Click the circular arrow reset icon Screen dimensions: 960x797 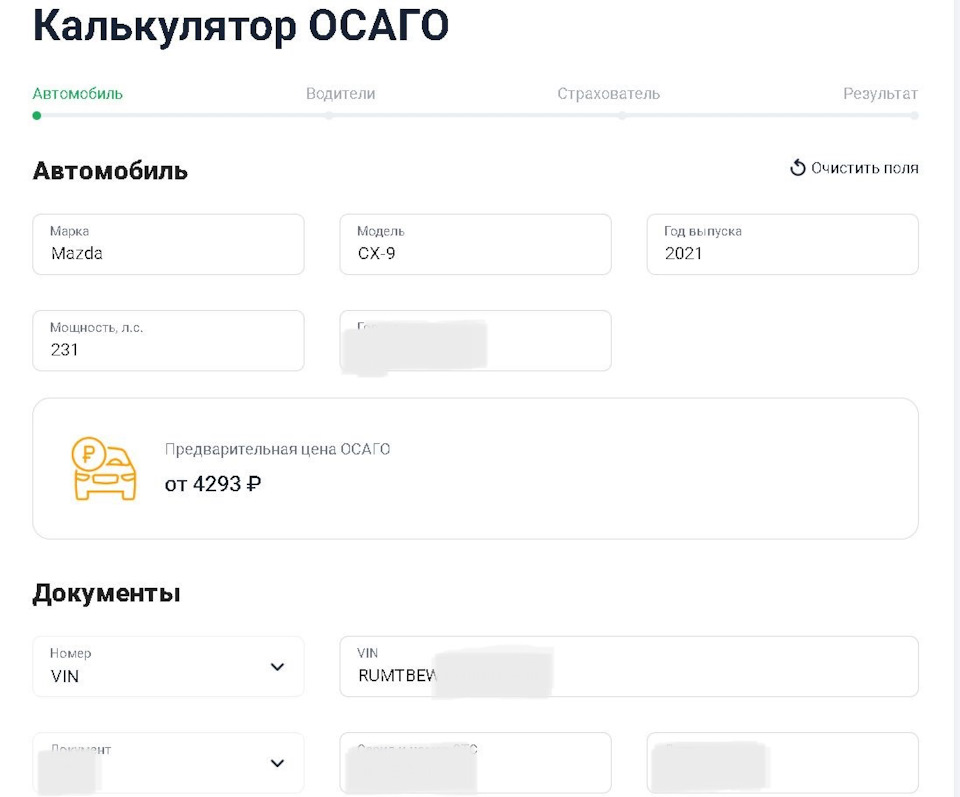pyautogui.click(x=797, y=168)
